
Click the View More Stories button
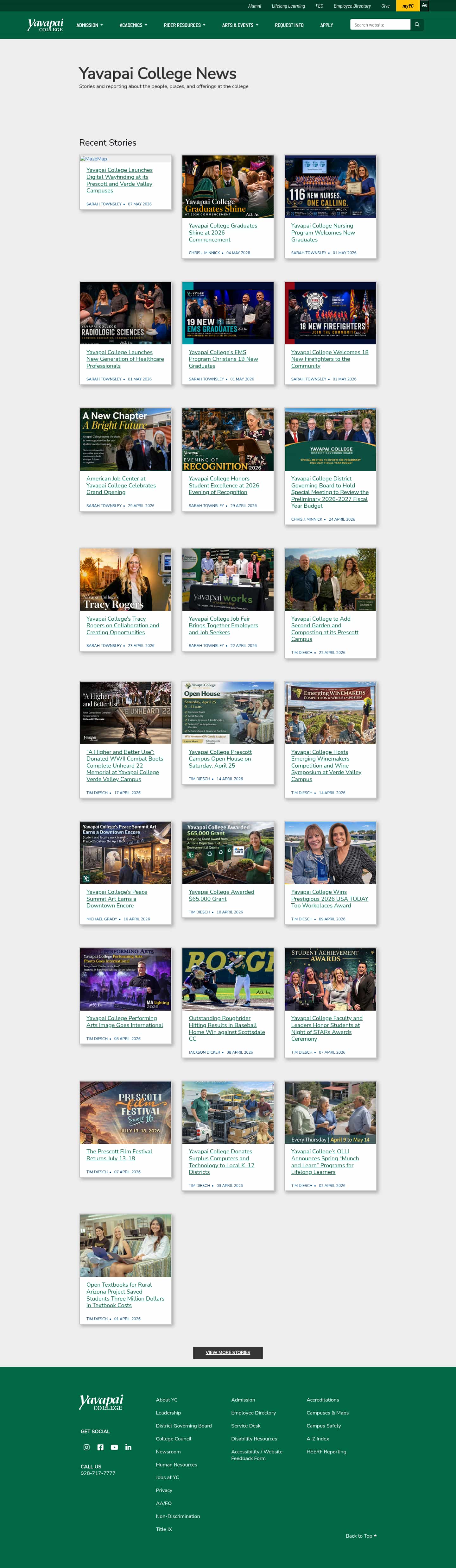[228, 1352]
